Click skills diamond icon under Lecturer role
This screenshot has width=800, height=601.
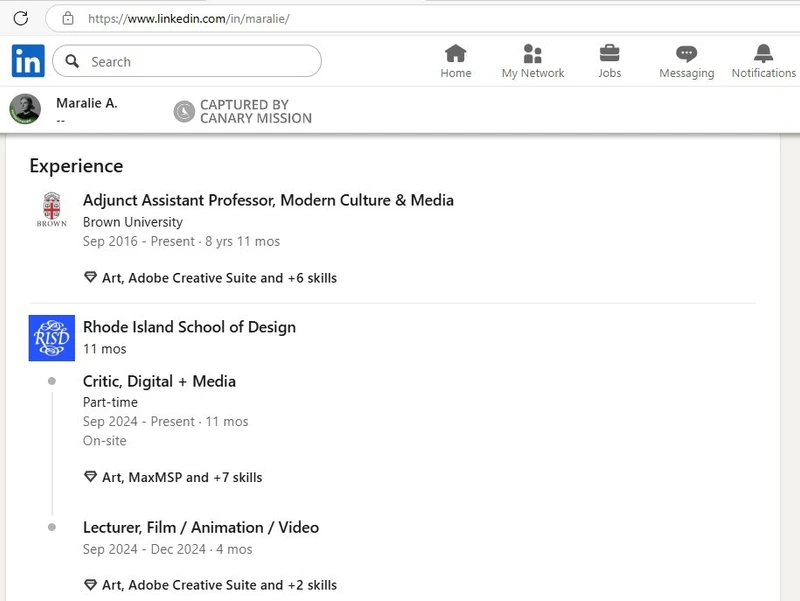coord(90,584)
